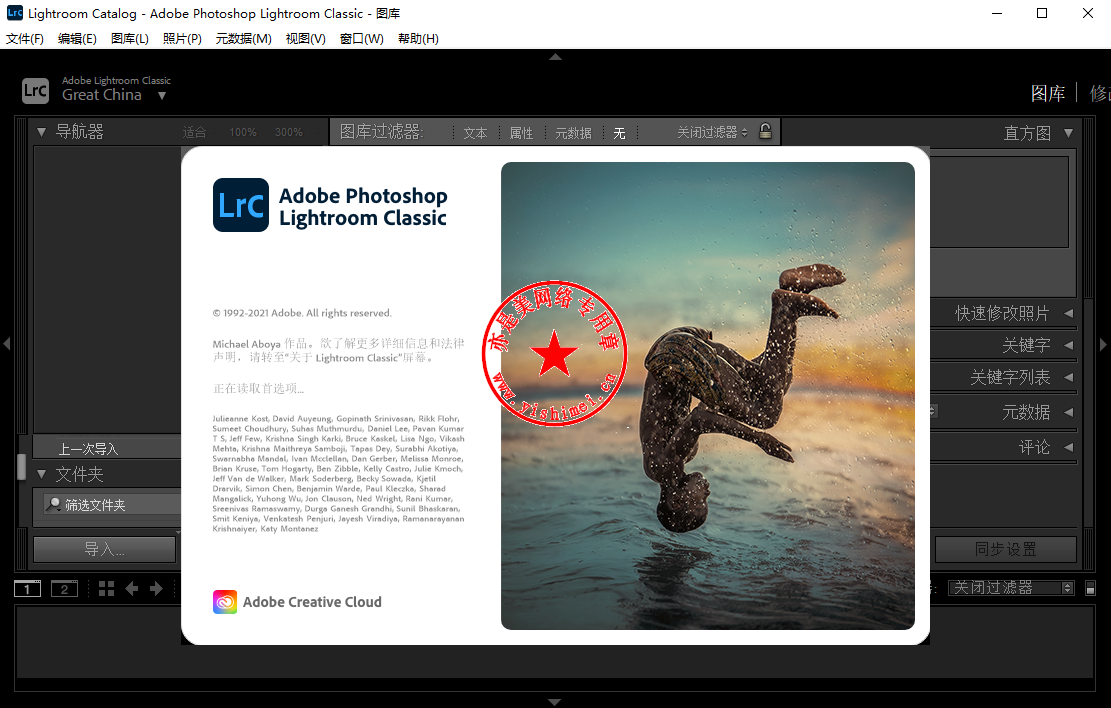Open the 元数据(M) menu

pos(244,38)
